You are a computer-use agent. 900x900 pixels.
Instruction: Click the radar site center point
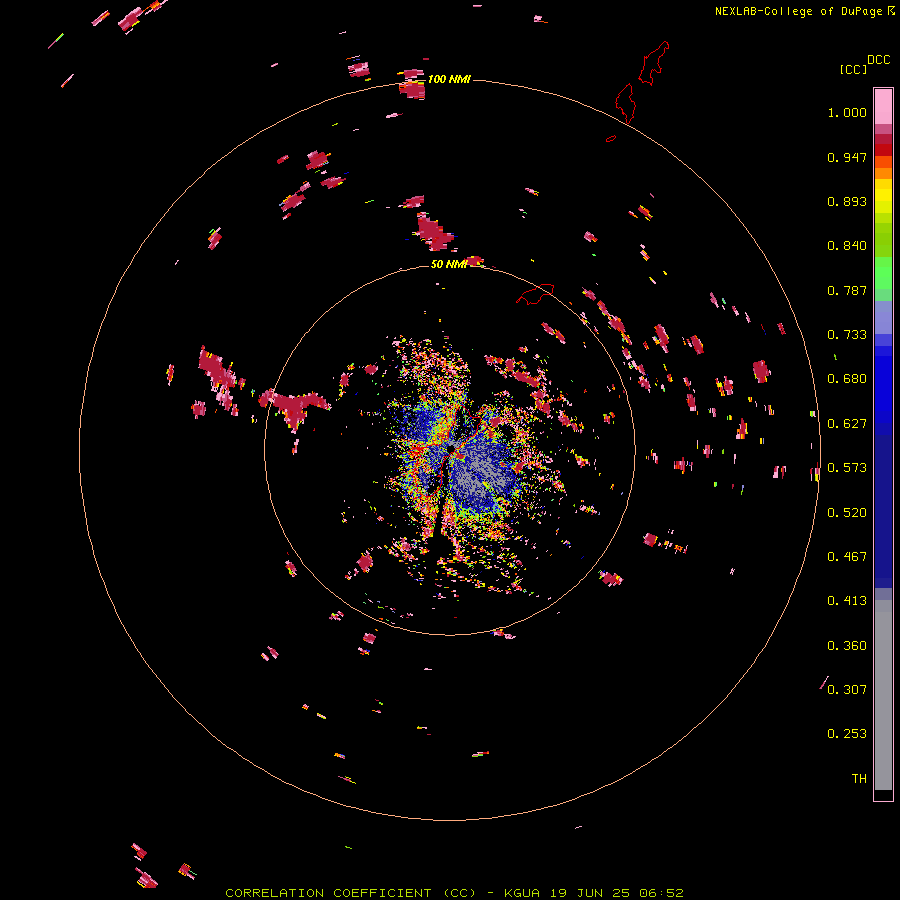coord(451,448)
